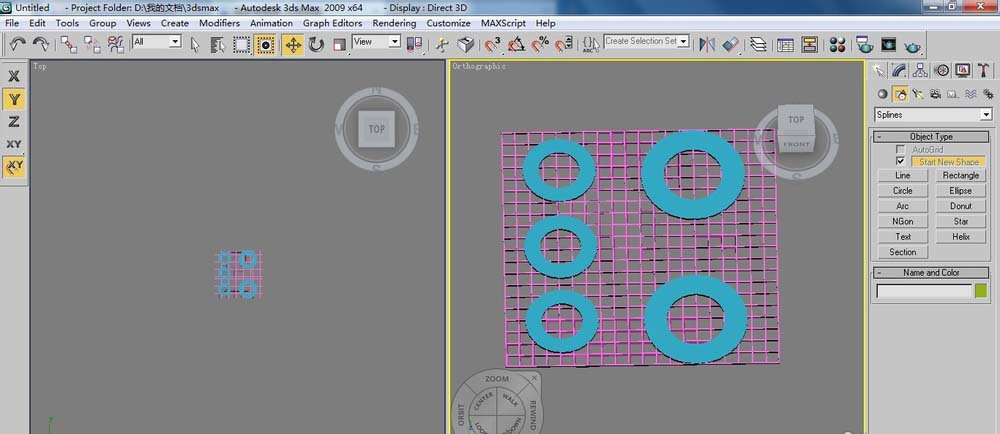The width and height of the screenshot is (1000, 434).
Task: Restrict to the Y axis constraint
Action: pos(14,99)
